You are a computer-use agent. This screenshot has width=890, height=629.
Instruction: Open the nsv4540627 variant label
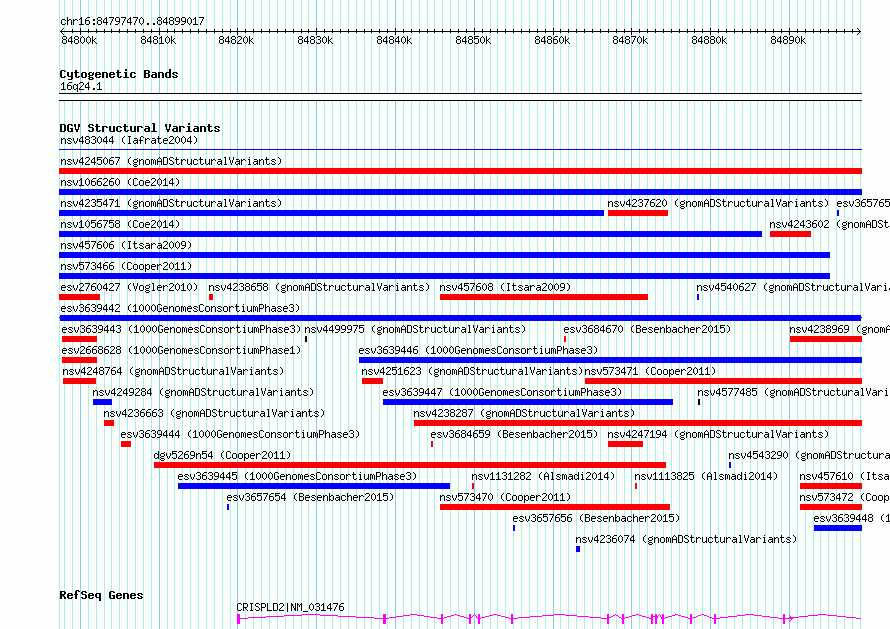coord(793,287)
